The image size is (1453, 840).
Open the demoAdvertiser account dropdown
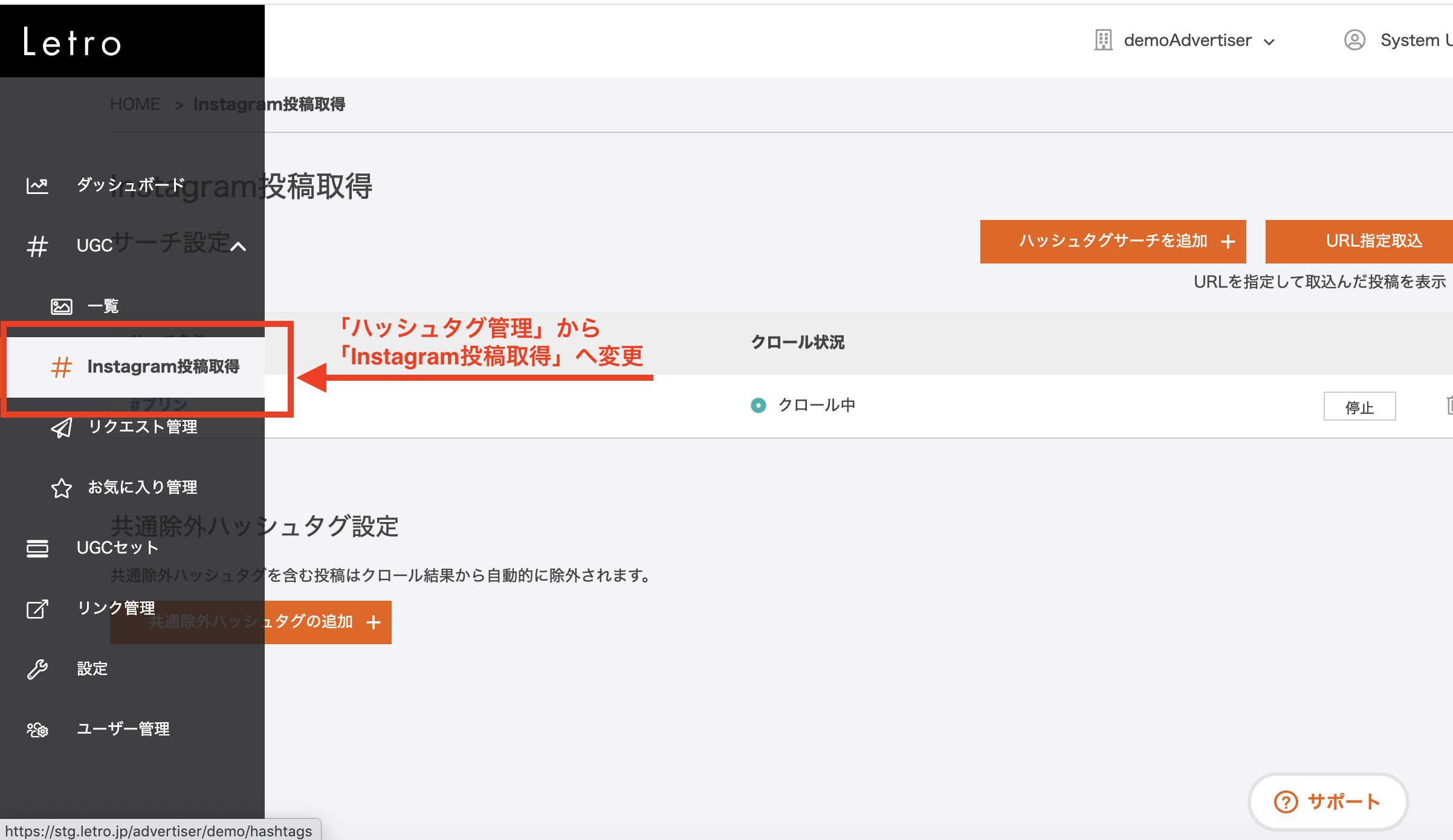click(1187, 40)
